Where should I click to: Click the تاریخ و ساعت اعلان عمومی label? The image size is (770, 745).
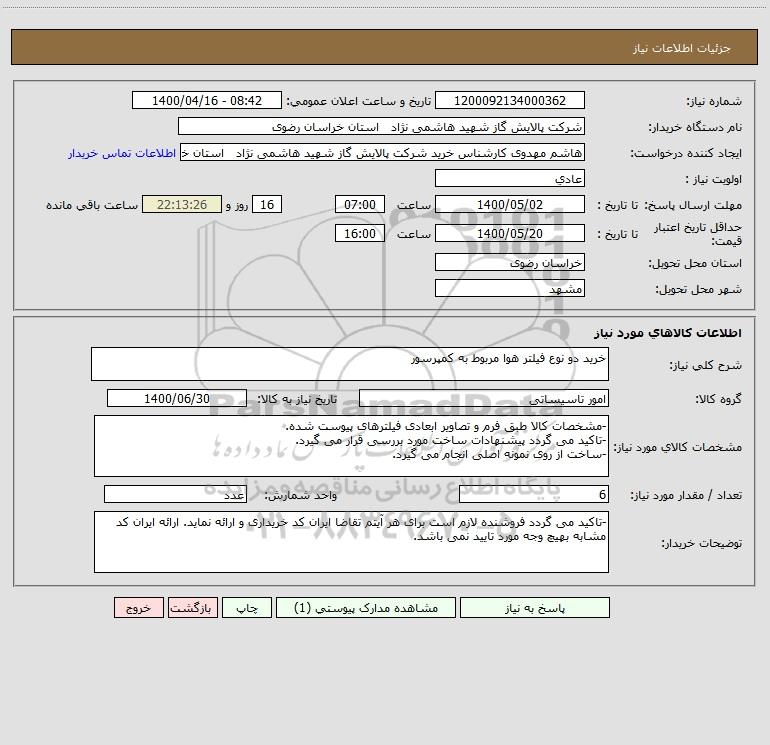click(359, 101)
